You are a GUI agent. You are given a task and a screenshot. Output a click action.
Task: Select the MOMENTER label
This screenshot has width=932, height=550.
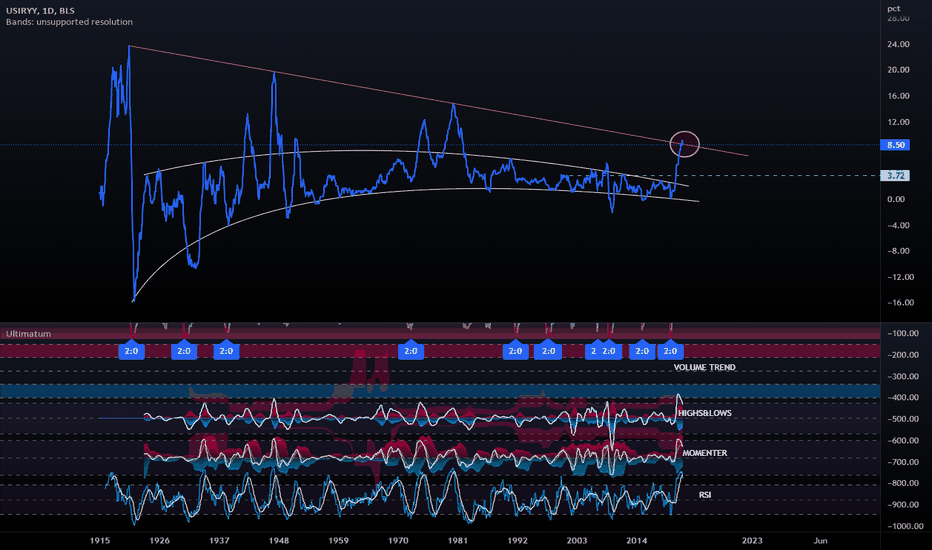(x=705, y=452)
